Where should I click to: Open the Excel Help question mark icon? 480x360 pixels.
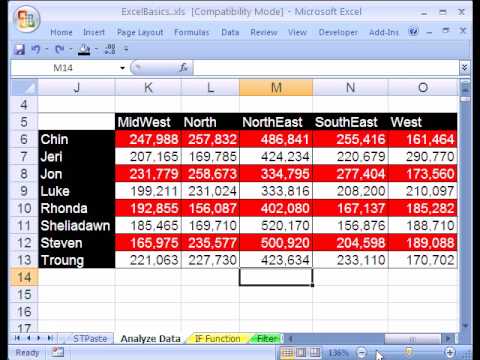[x=413, y=32]
